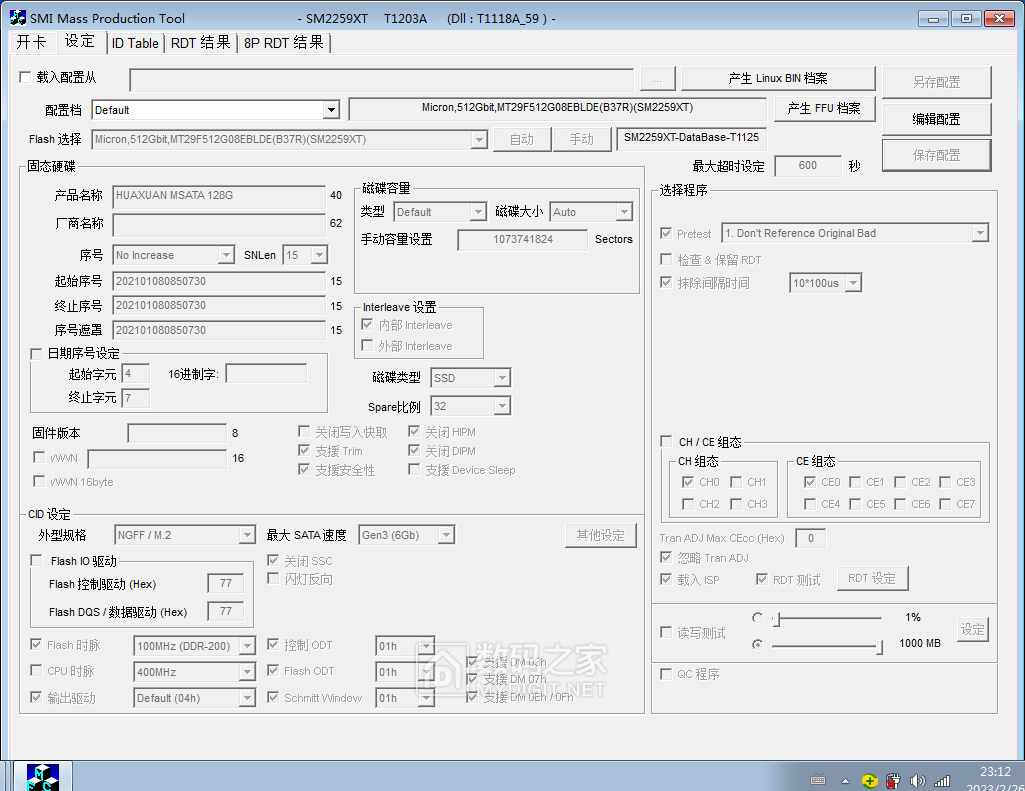Click the keyboard layout icon in system tray
The height and width of the screenshot is (791, 1025).
point(819,780)
